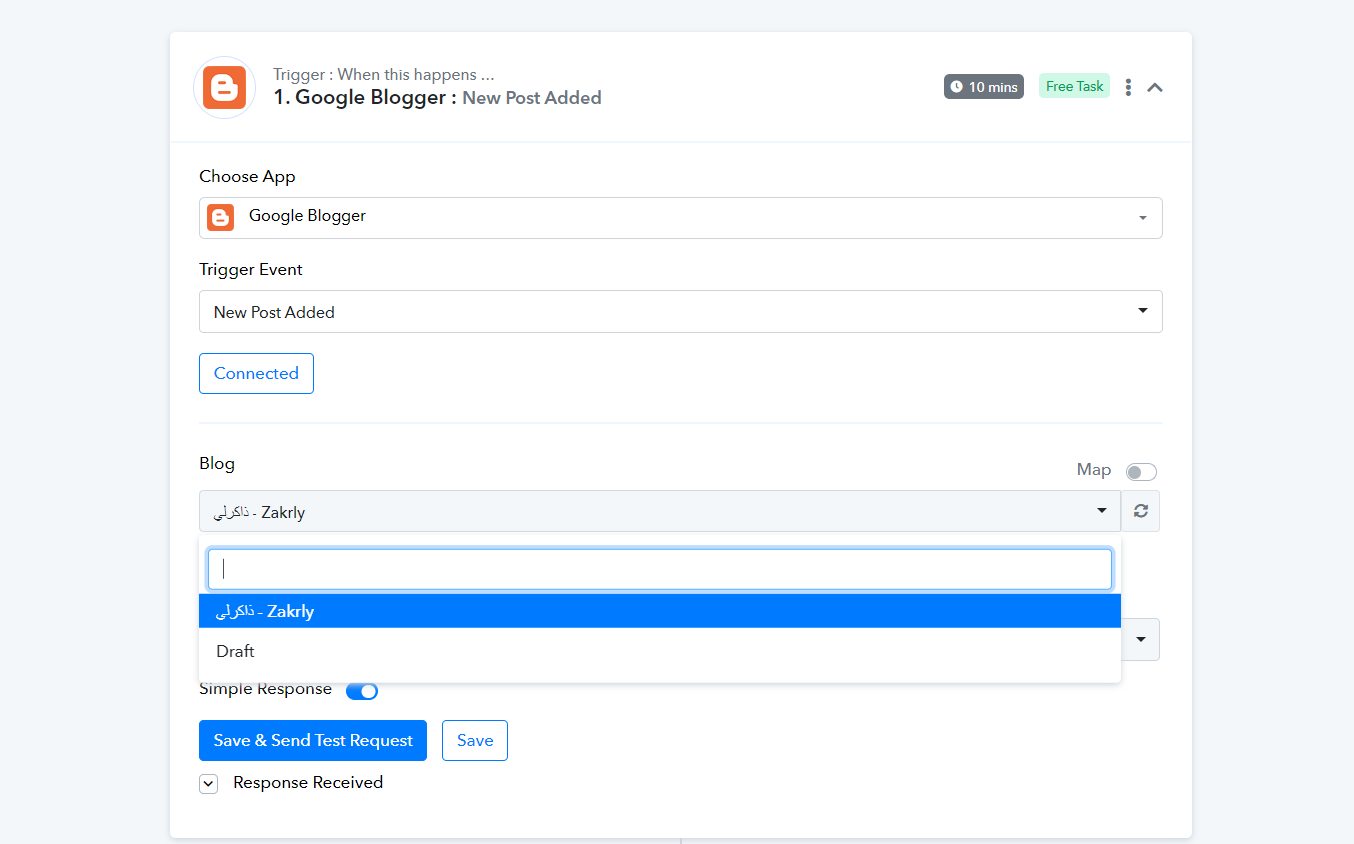The height and width of the screenshot is (844, 1354).
Task: Focus the Blog search input field
Action: point(660,569)
